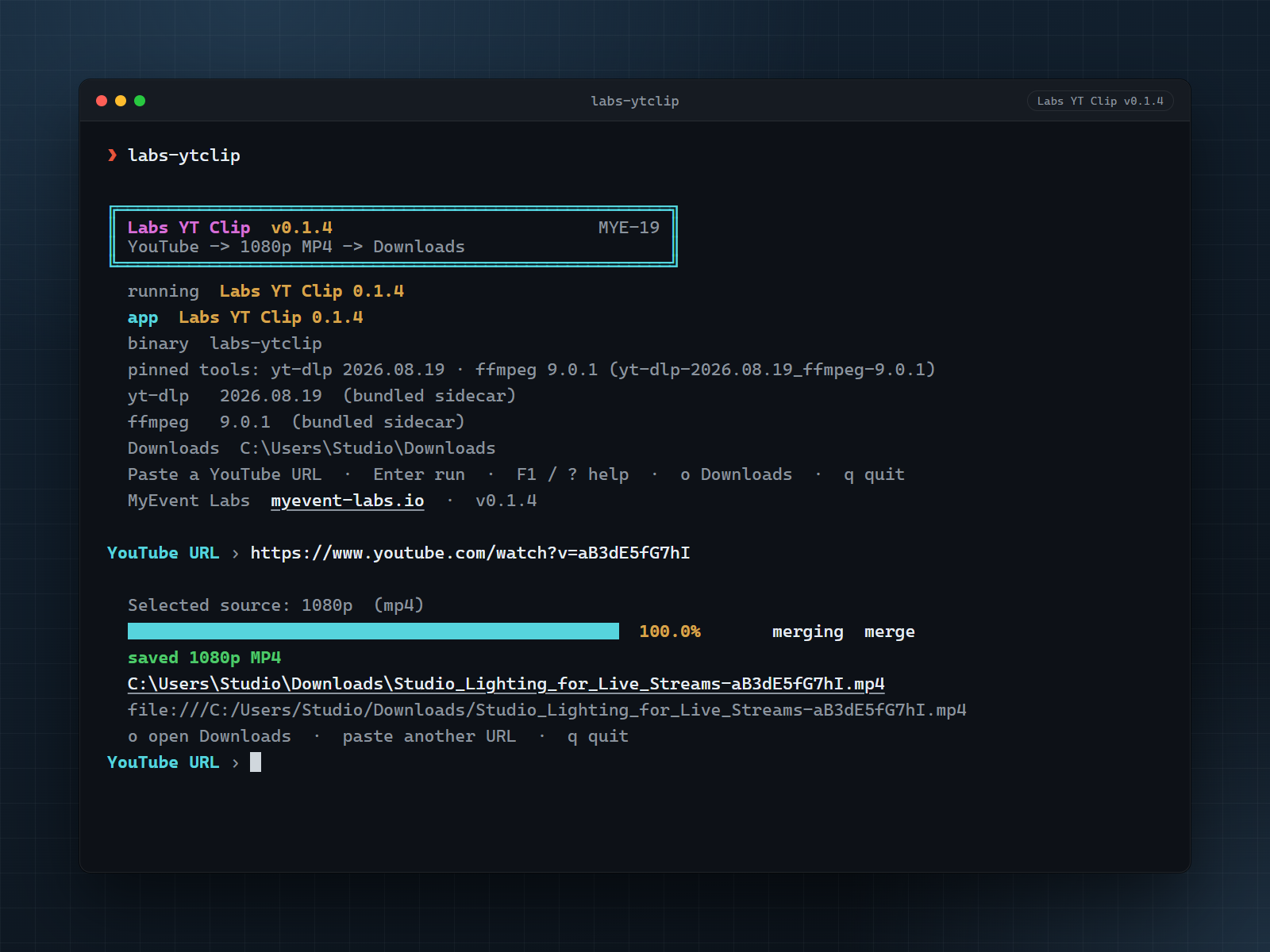The image size is (1270, 952).
Task: Click the green maximize window dot
Action: click(x=140, y=101)
